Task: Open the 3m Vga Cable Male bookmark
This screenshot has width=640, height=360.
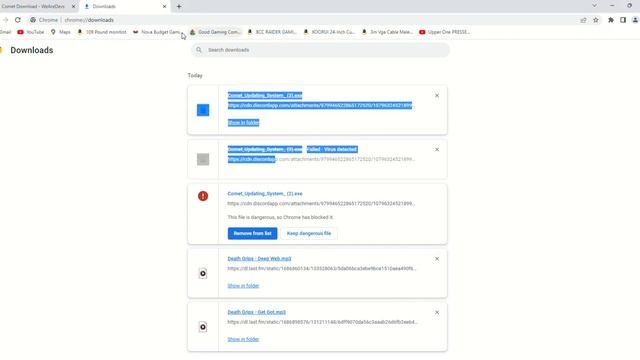Action: [x=387, y=32]
